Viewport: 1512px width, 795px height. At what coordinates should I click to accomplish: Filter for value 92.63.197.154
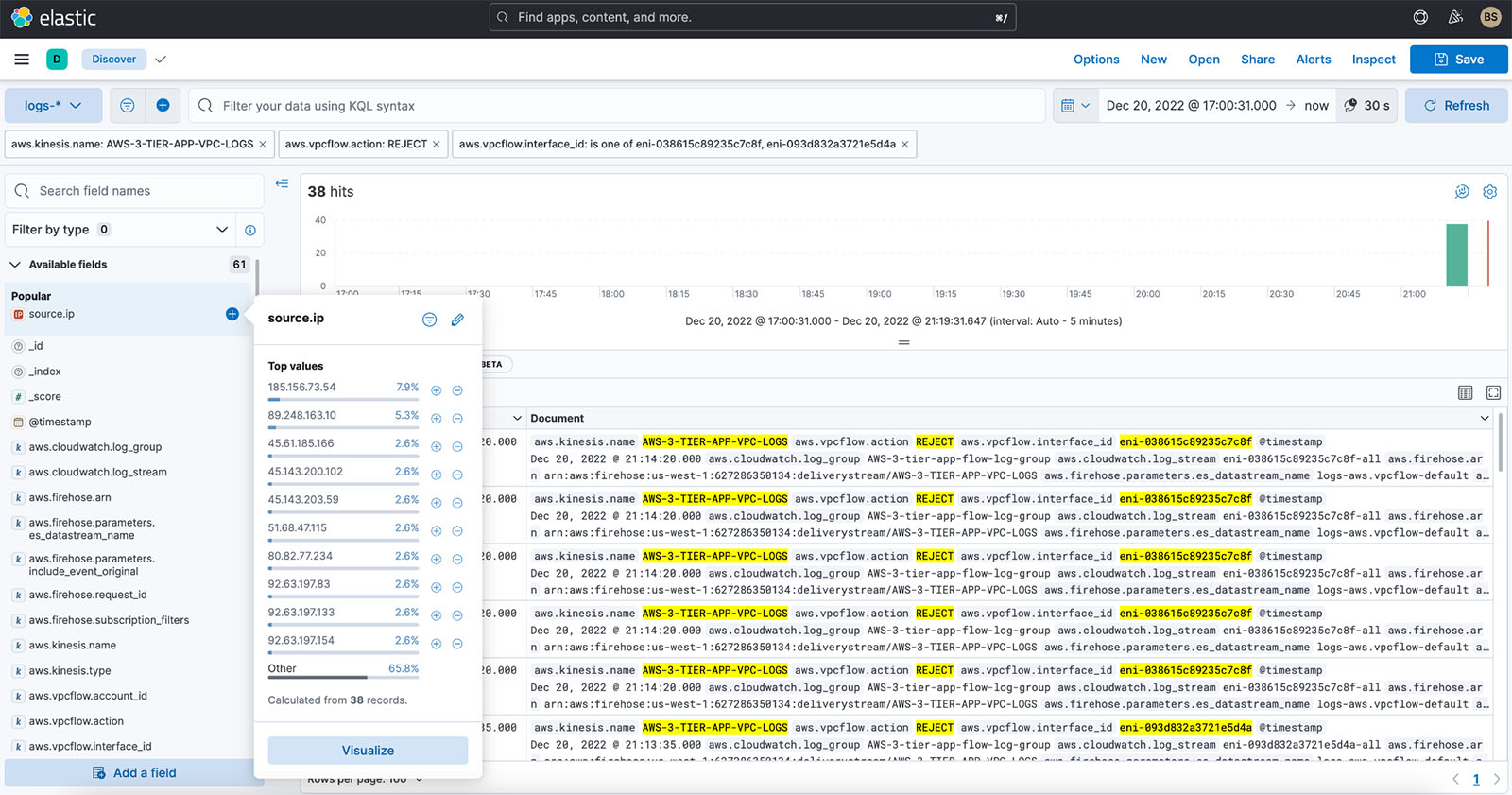(x=437, y=644)
